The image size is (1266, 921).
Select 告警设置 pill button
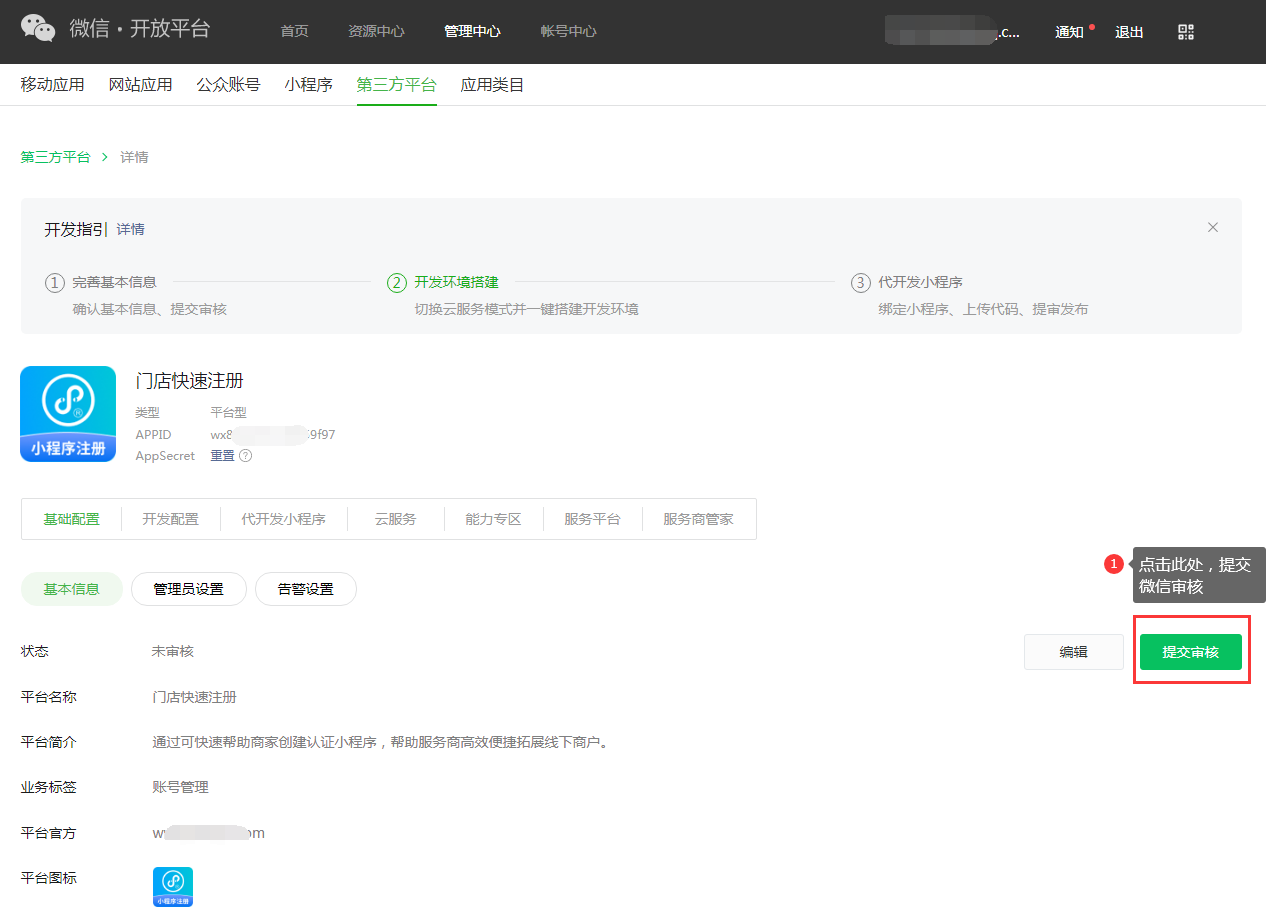pyautogui.click(x=305, y=589)
